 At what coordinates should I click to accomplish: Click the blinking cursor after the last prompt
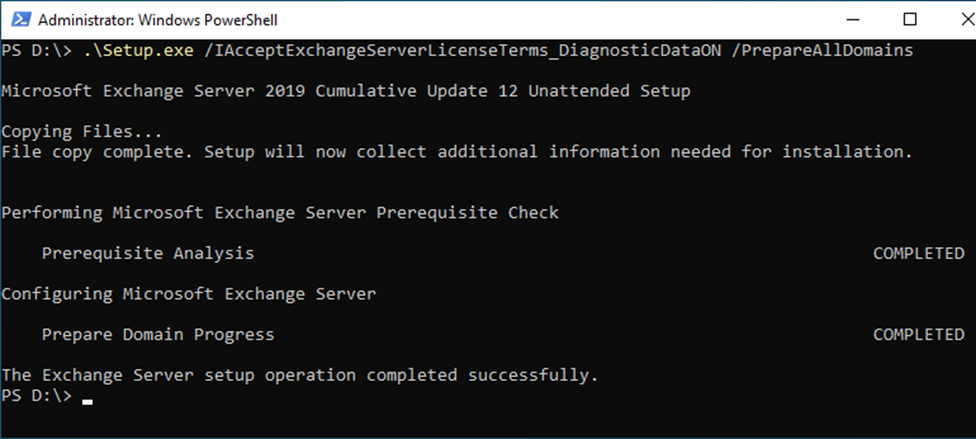coord(88,402)
